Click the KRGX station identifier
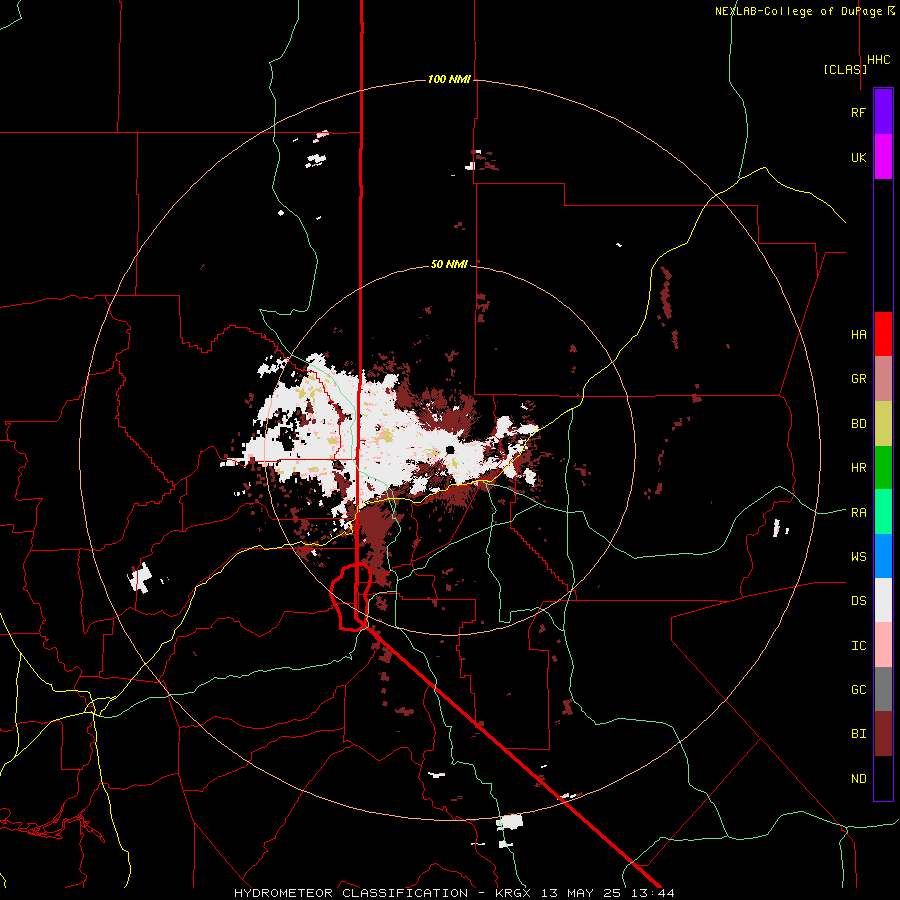The width and height of the screenshot is (900, 900). click(x=512, y=893)
